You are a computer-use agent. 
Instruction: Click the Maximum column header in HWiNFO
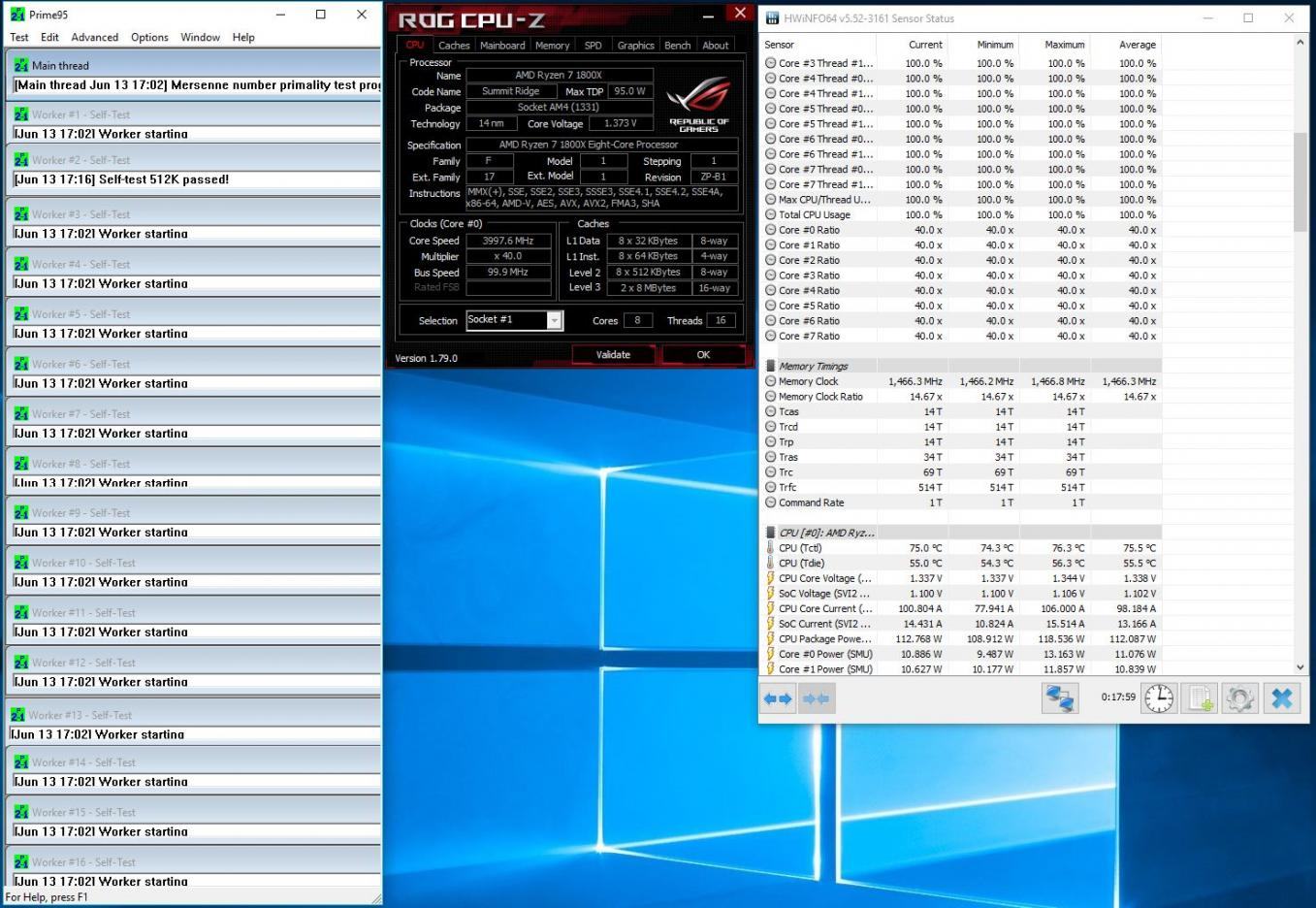pos(1055,45)
